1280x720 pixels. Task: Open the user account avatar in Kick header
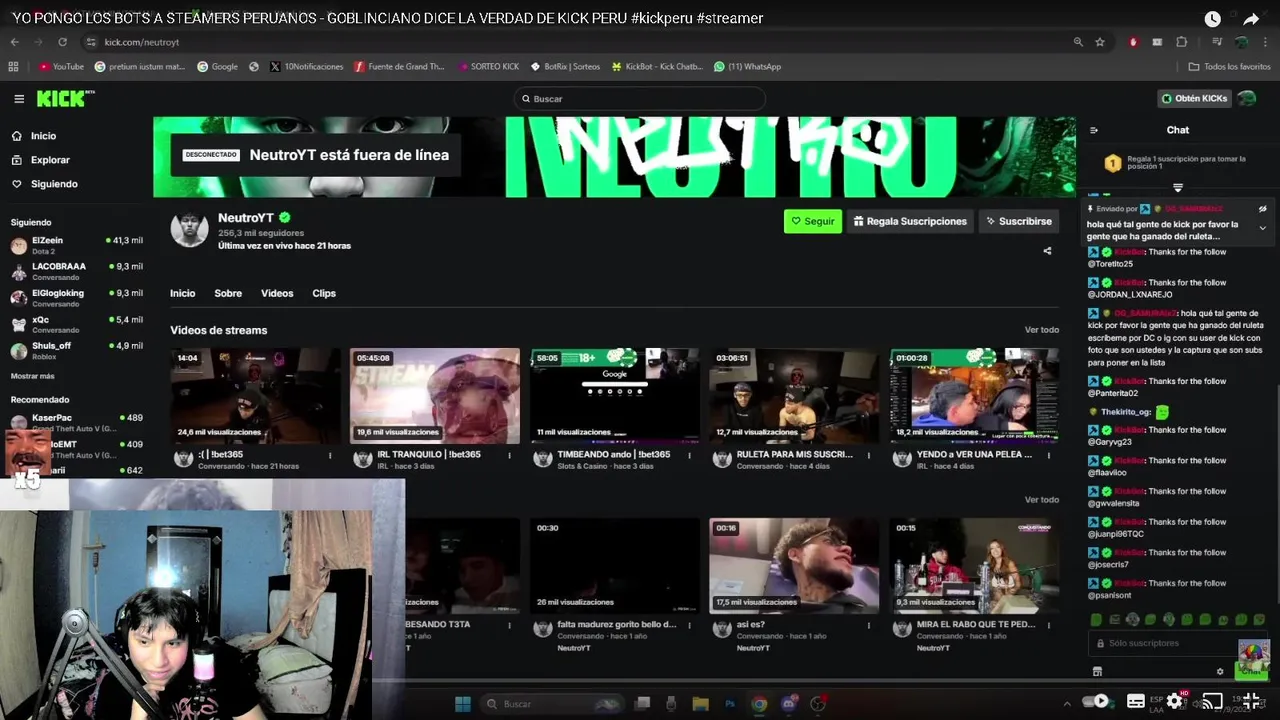[x=1247, y=98]
